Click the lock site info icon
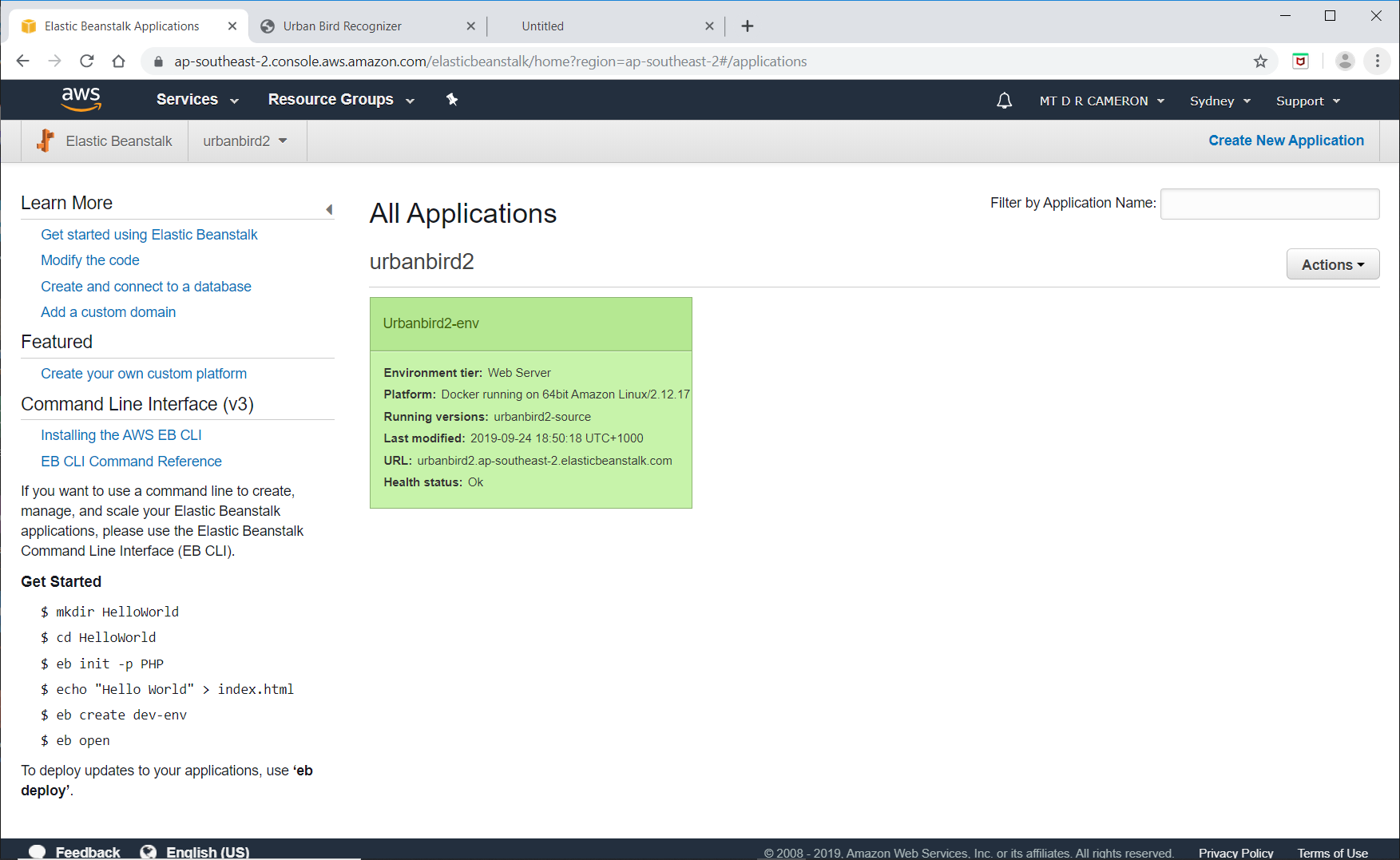1400x860 pixels. coord(158,61)
